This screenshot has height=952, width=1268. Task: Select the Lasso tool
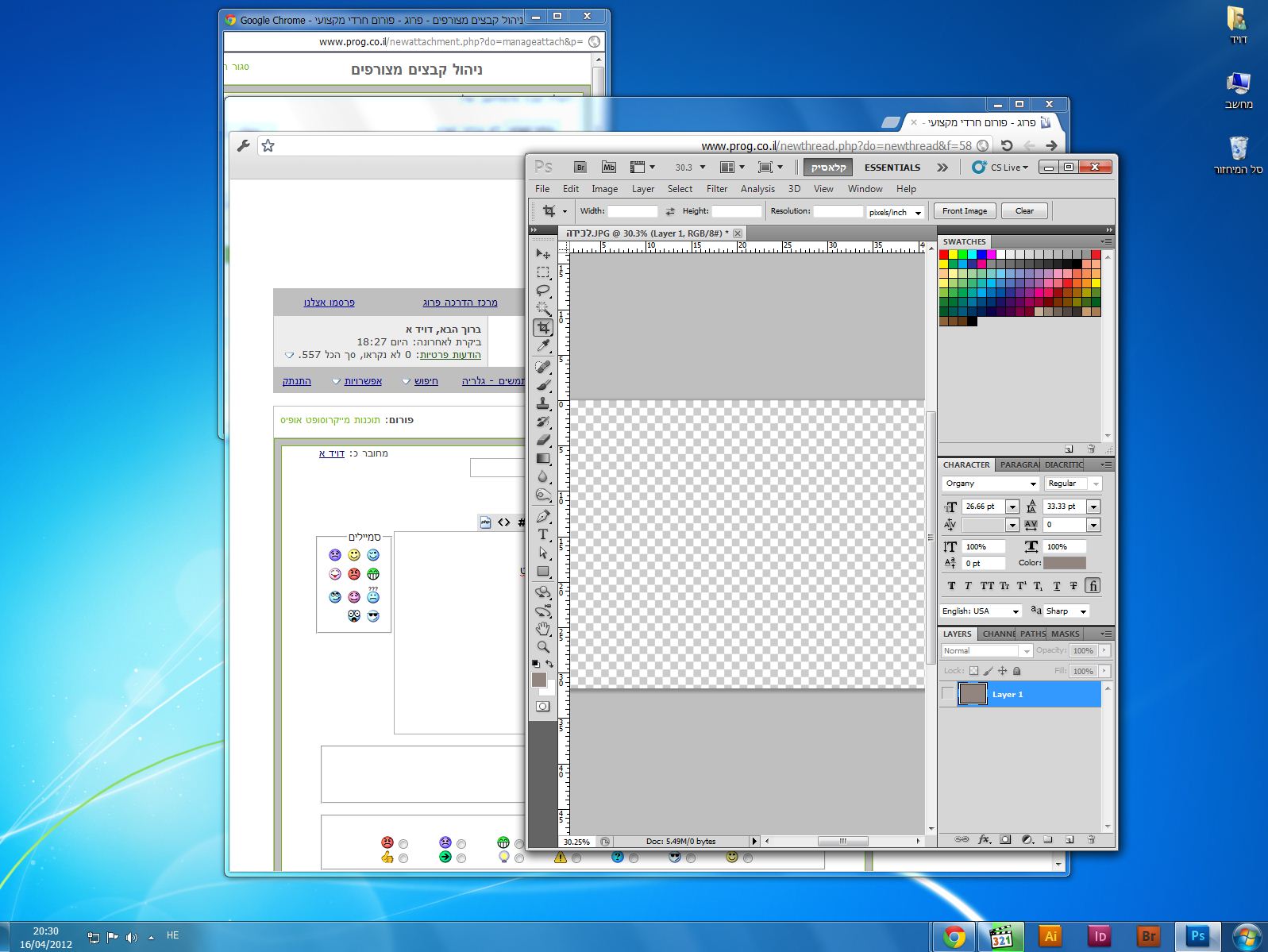click(543, 291)
